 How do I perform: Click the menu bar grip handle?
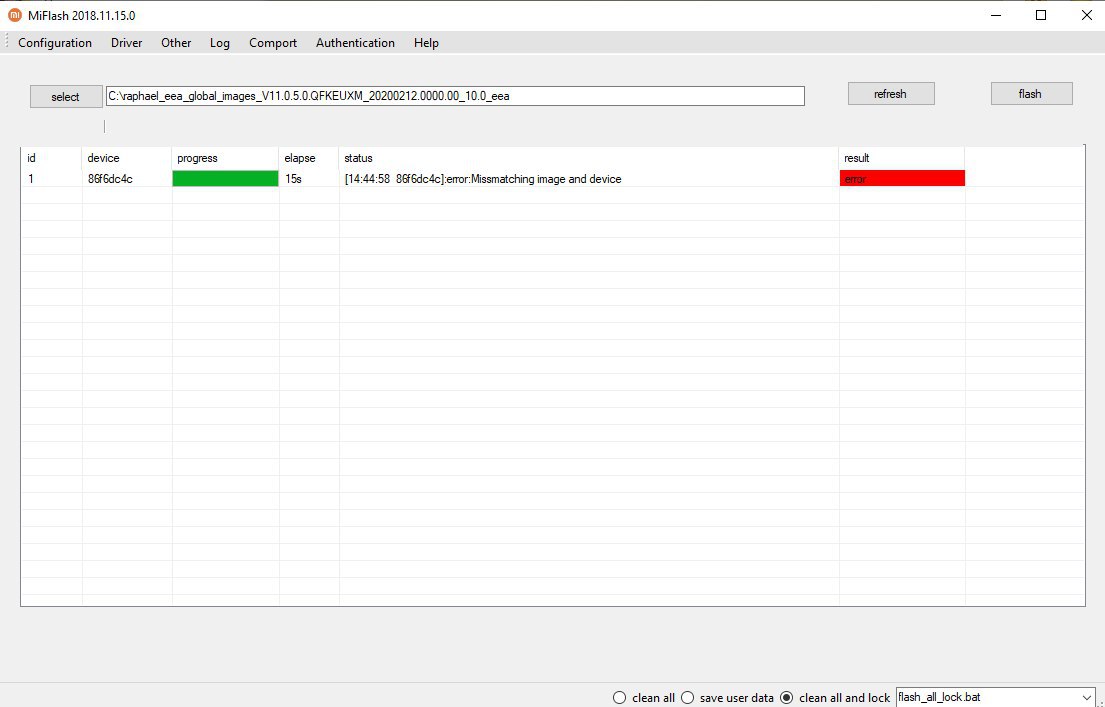(x=7, y=42)
